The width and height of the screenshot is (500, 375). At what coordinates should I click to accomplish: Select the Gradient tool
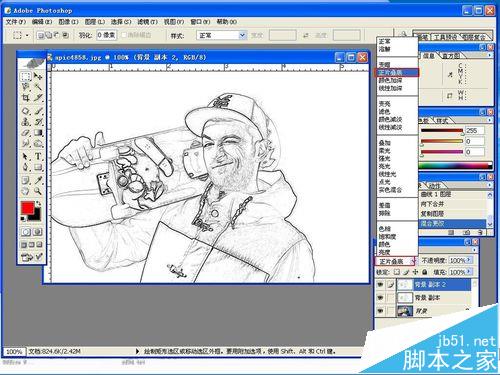coord(38,133)
